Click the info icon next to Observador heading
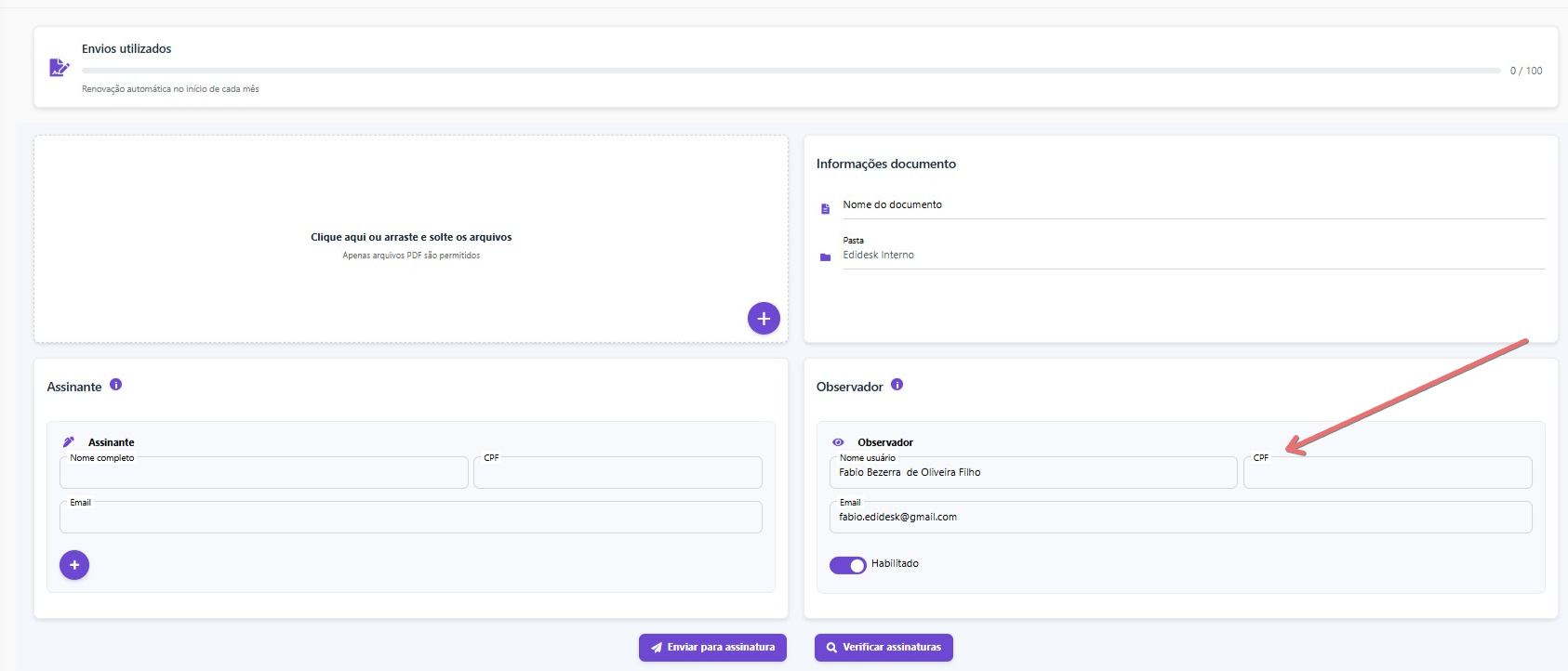 click(x=897, y=385)
